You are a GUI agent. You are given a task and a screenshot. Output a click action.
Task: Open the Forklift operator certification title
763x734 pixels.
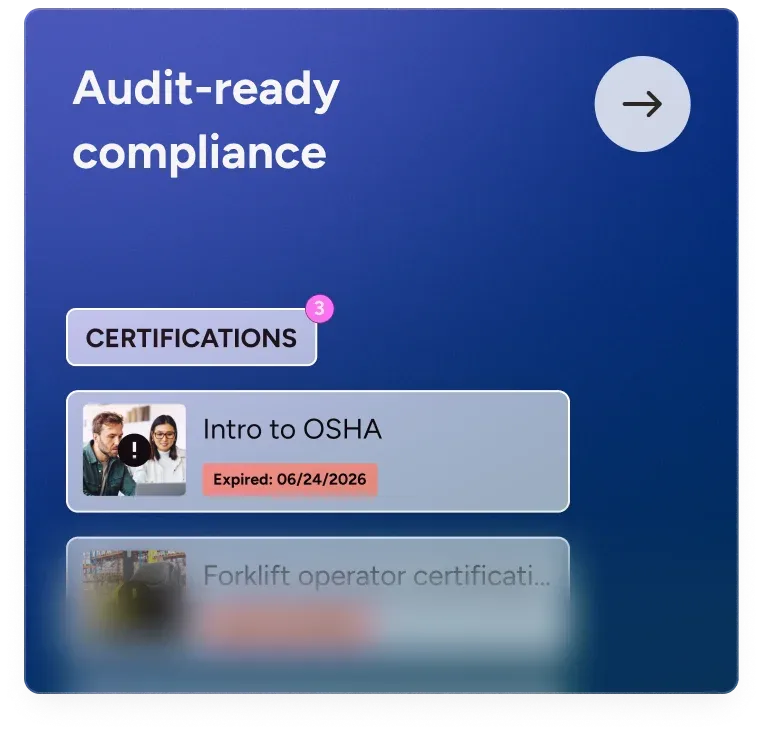point(377,576)
